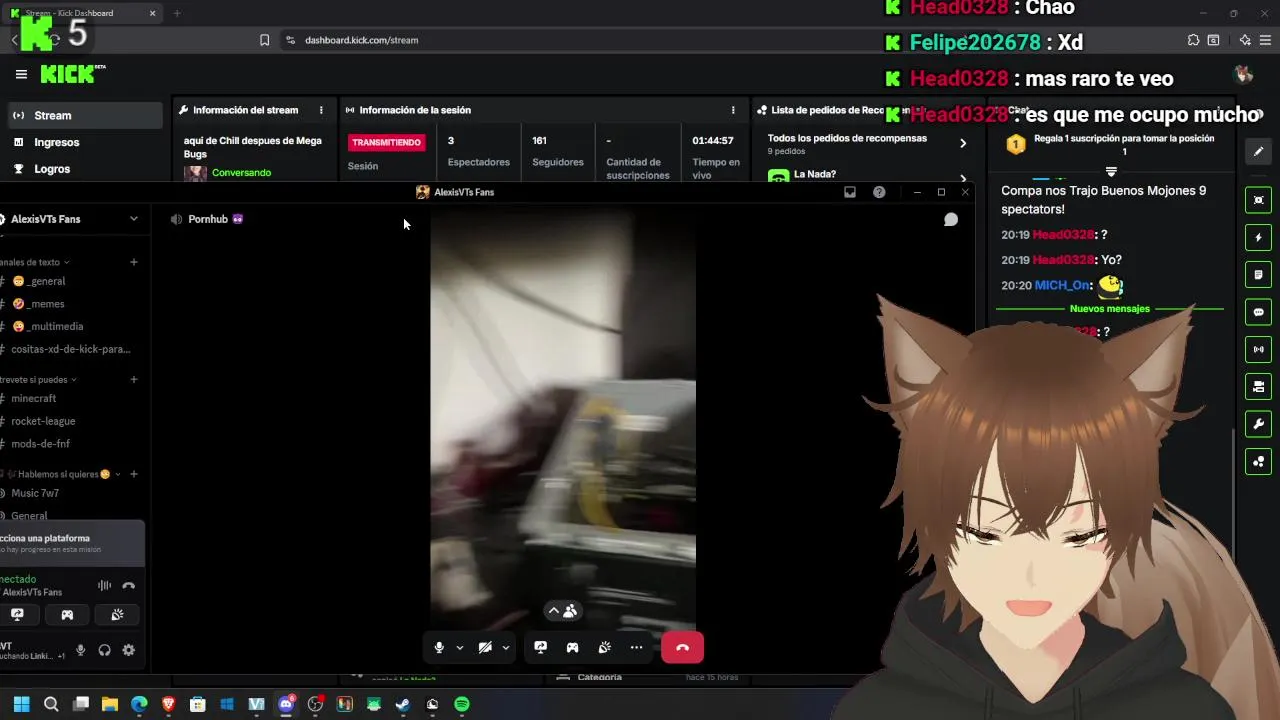The width and height of the screenshot is (1280, 720).
Task: Click the focus frame icon in Kick toolbar
Action: 1259,200
